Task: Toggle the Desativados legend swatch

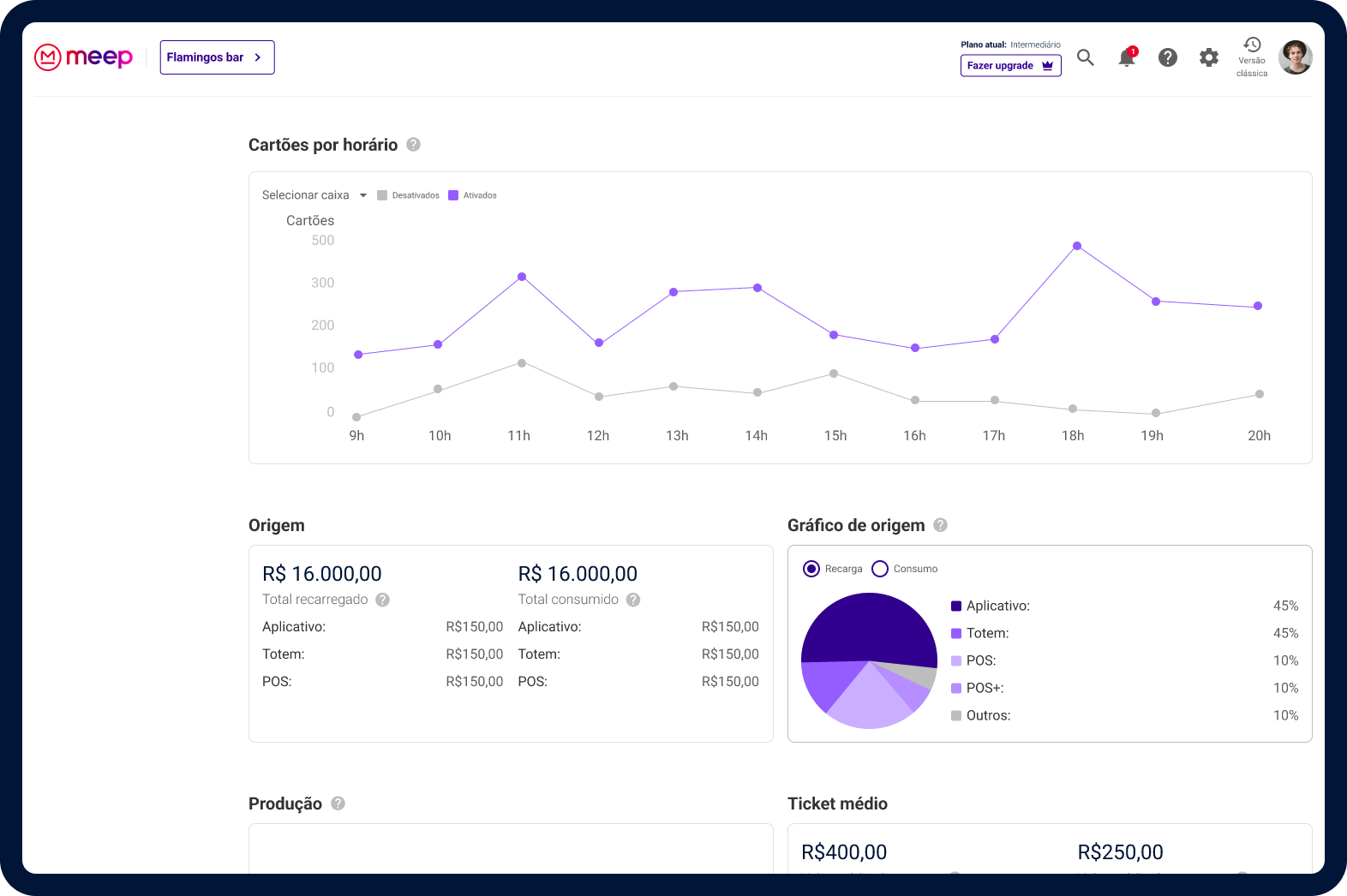Action: (382, 195)
